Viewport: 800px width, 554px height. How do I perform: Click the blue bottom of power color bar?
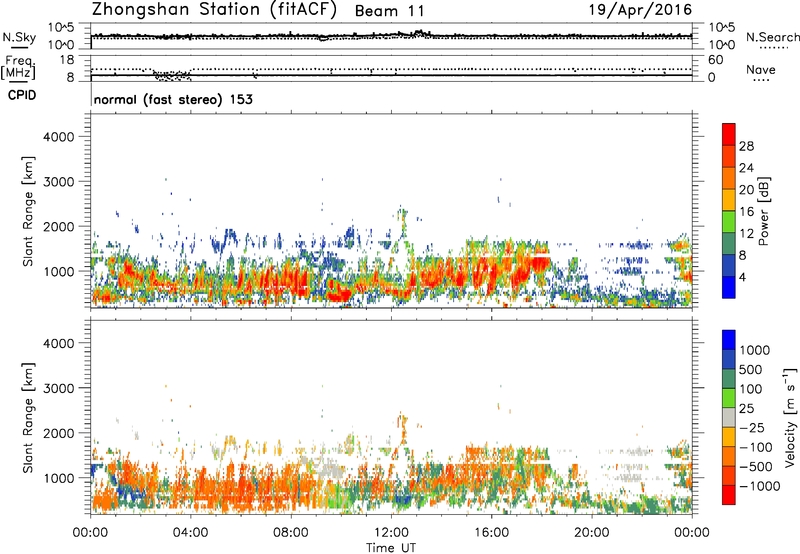[x=729, y=287]
